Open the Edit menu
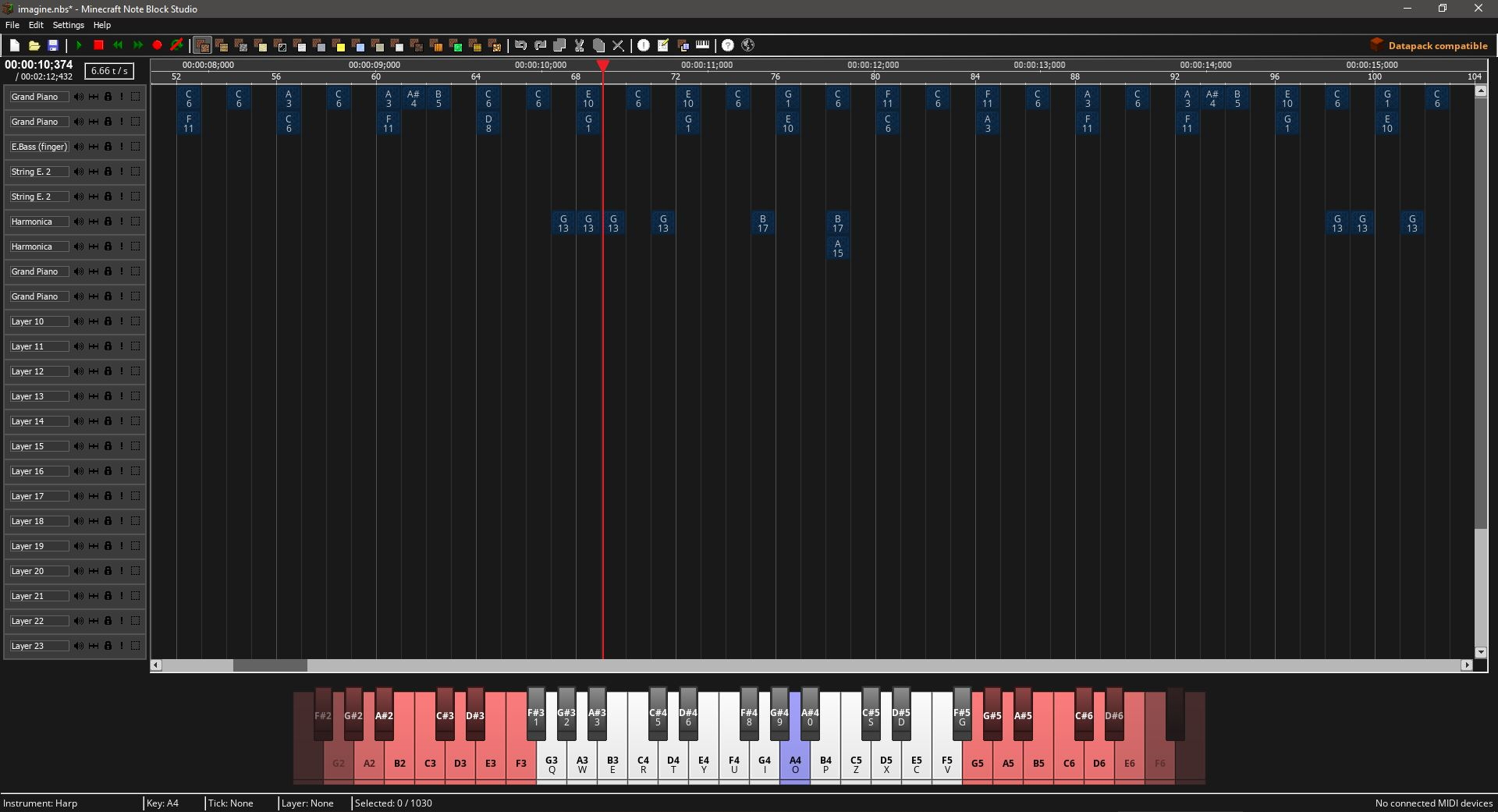The image size is (1498, 812). [36, 25]
